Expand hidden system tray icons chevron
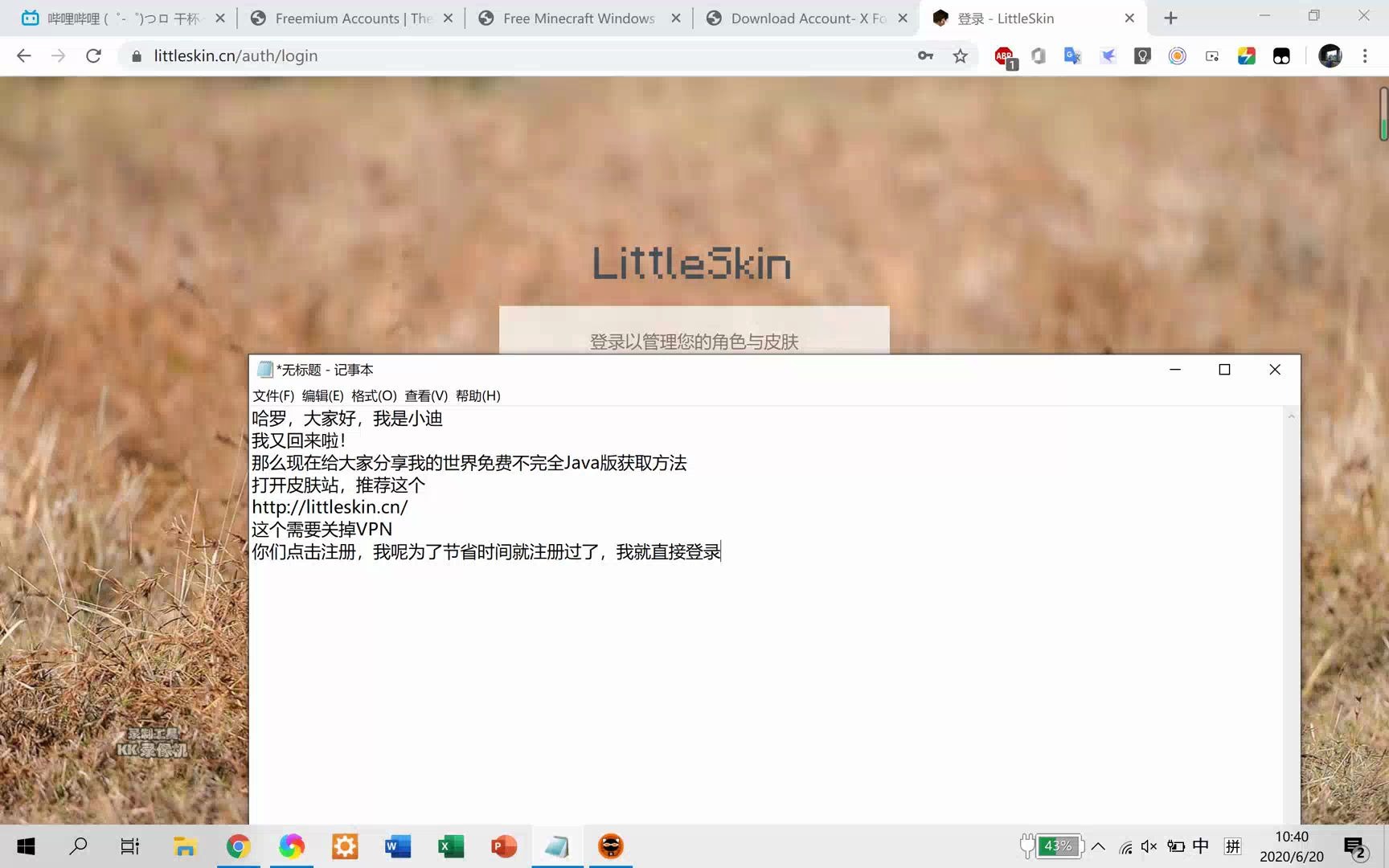The width and height of the screenshot is (1389, 868). click(1098, 846)
